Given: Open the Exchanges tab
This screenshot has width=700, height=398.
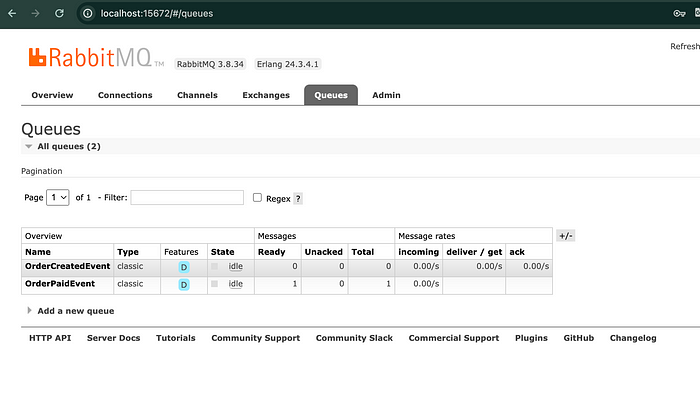Looking at the screenshot, I should [x=266, y=95].
